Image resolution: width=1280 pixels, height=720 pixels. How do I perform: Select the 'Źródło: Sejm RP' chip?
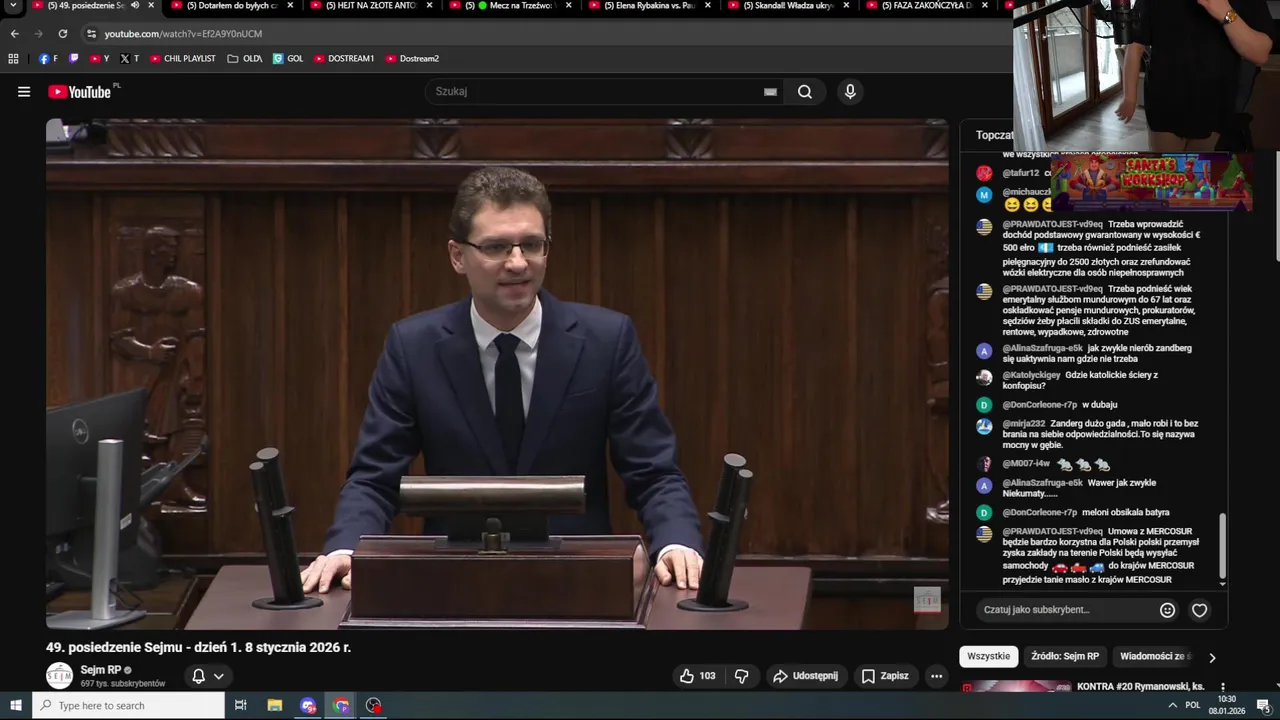point(1065,657)
